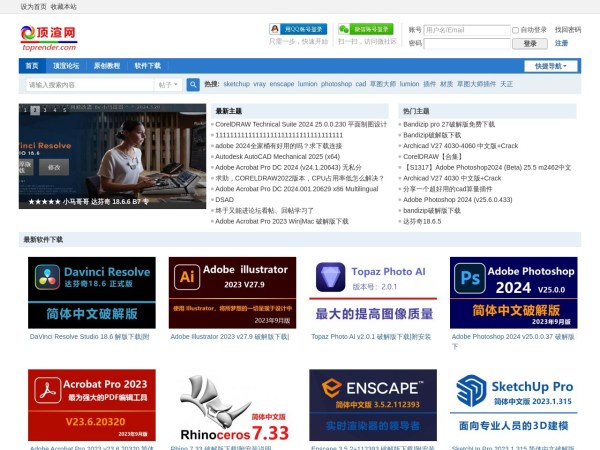Select slide 4 in the banner carousel
This screenshot has width=600, height=450.
pos(55,110)
